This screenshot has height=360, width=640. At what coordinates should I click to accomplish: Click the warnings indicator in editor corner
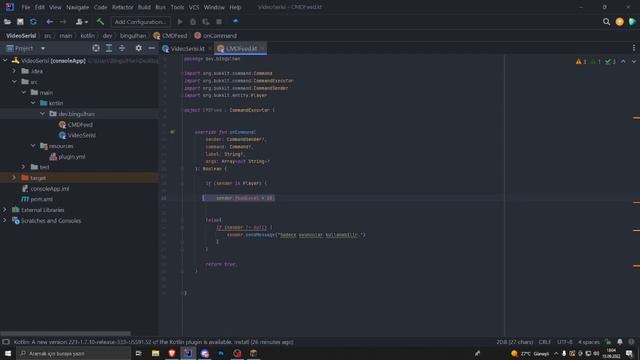(x=581, y=62)
